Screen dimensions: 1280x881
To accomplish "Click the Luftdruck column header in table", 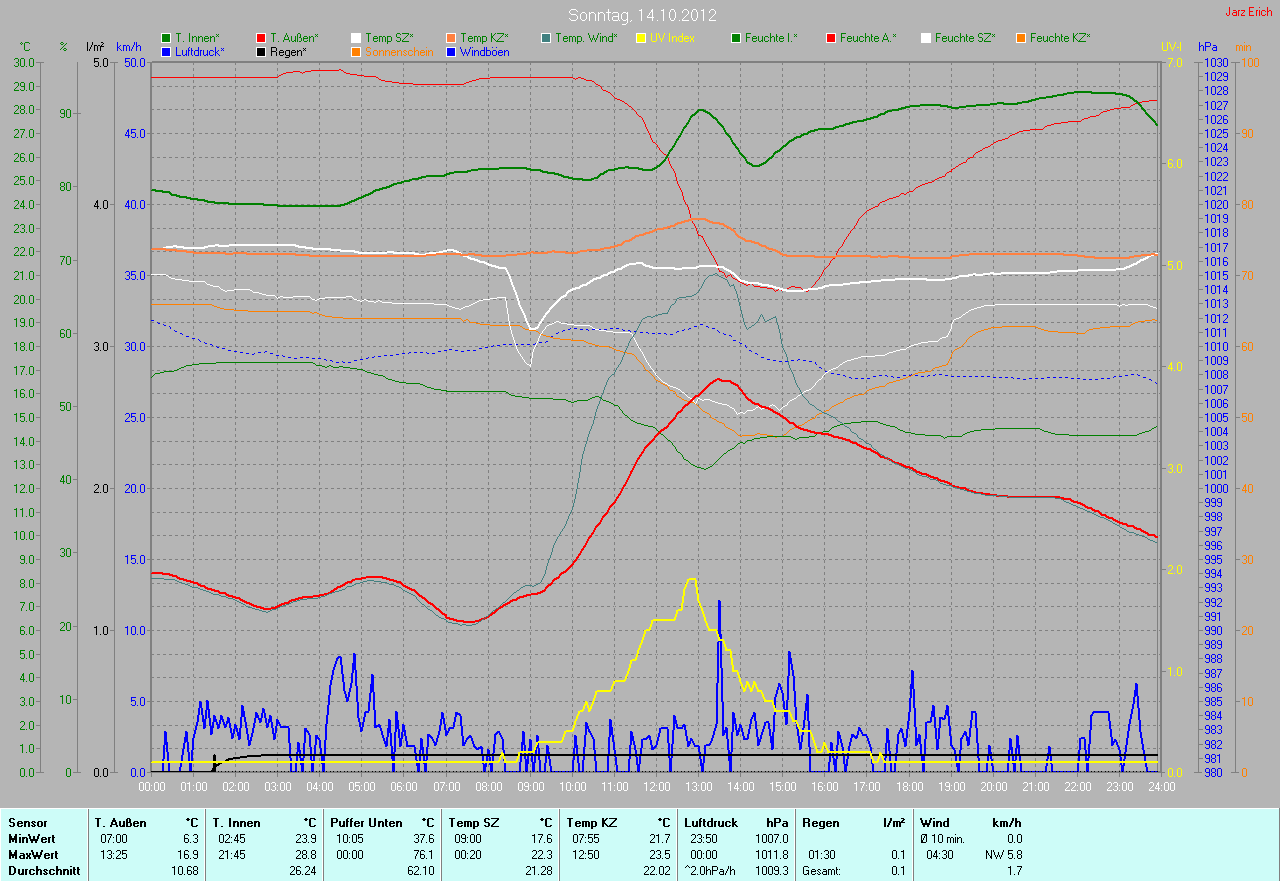I will (x=712, y=823).
